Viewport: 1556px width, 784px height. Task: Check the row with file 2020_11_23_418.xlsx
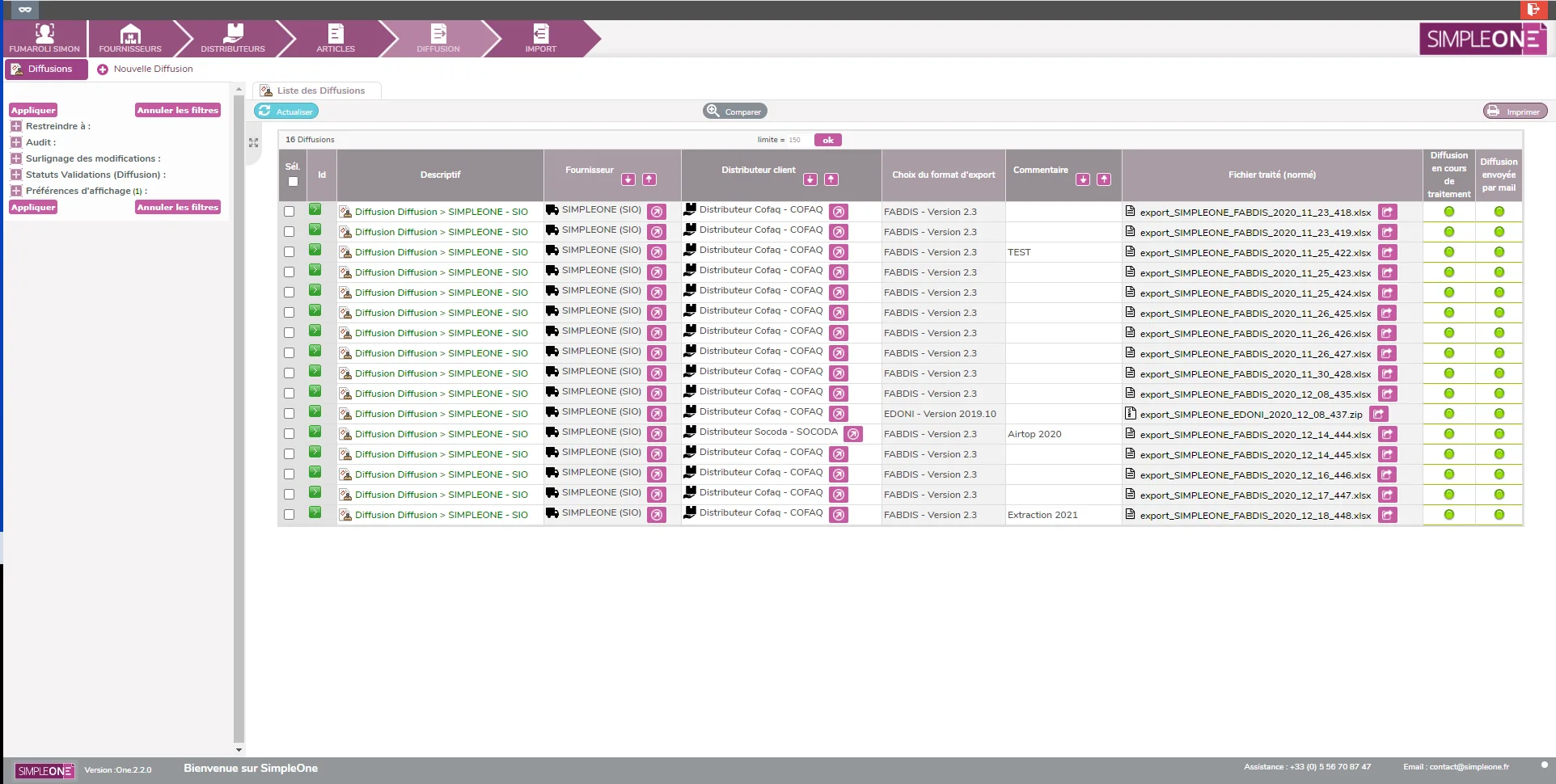(289, 212)
